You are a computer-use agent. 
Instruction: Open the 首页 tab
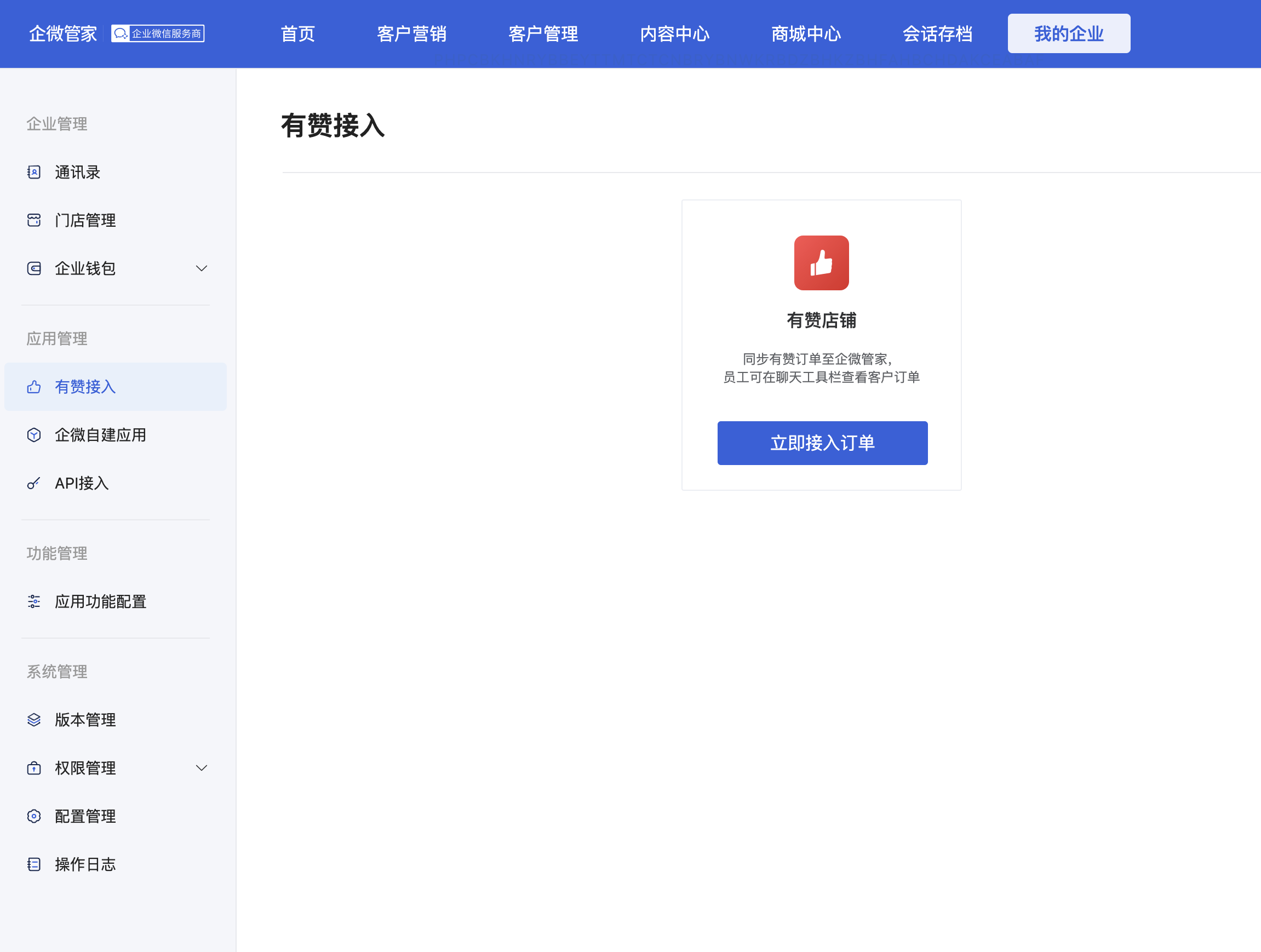click(x=297, y=33)
